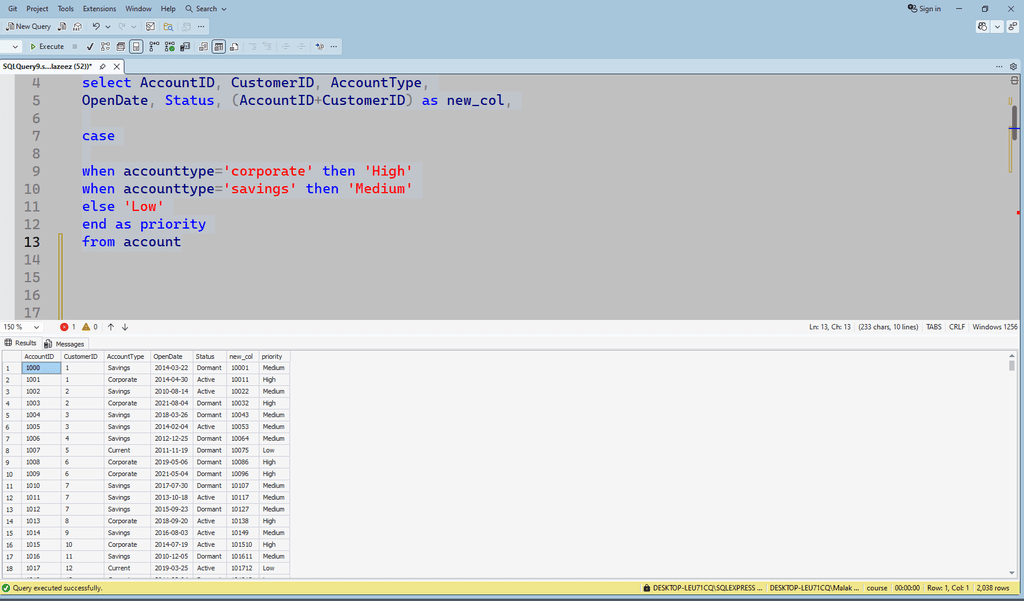Toggle the Results to Grid option
This screenshot has height=601, width=1024.
[219, 46]
